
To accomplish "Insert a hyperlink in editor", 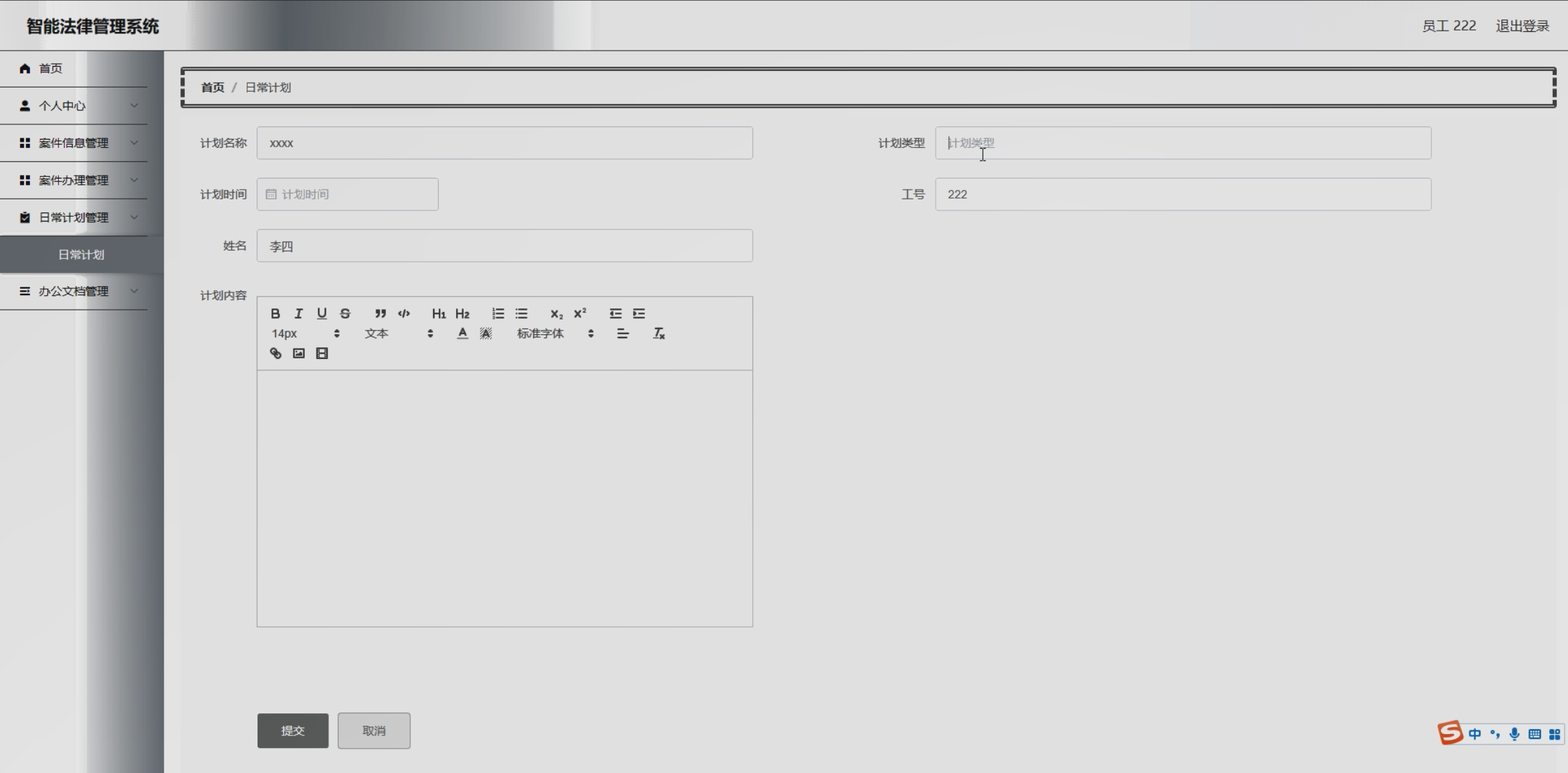I will pyautogui.click(x=276, y=354).
